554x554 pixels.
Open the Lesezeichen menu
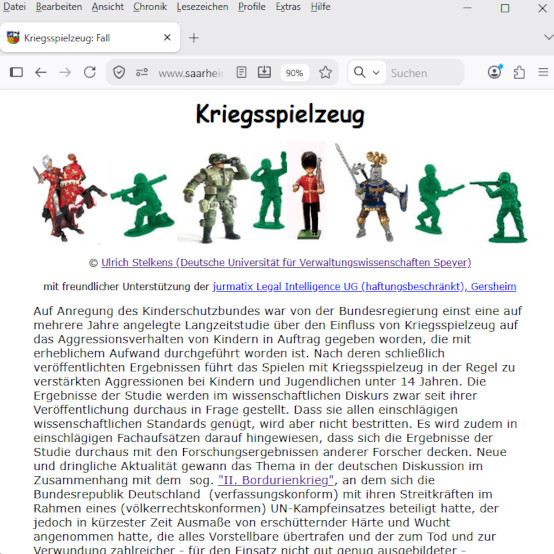coord(202,7)
